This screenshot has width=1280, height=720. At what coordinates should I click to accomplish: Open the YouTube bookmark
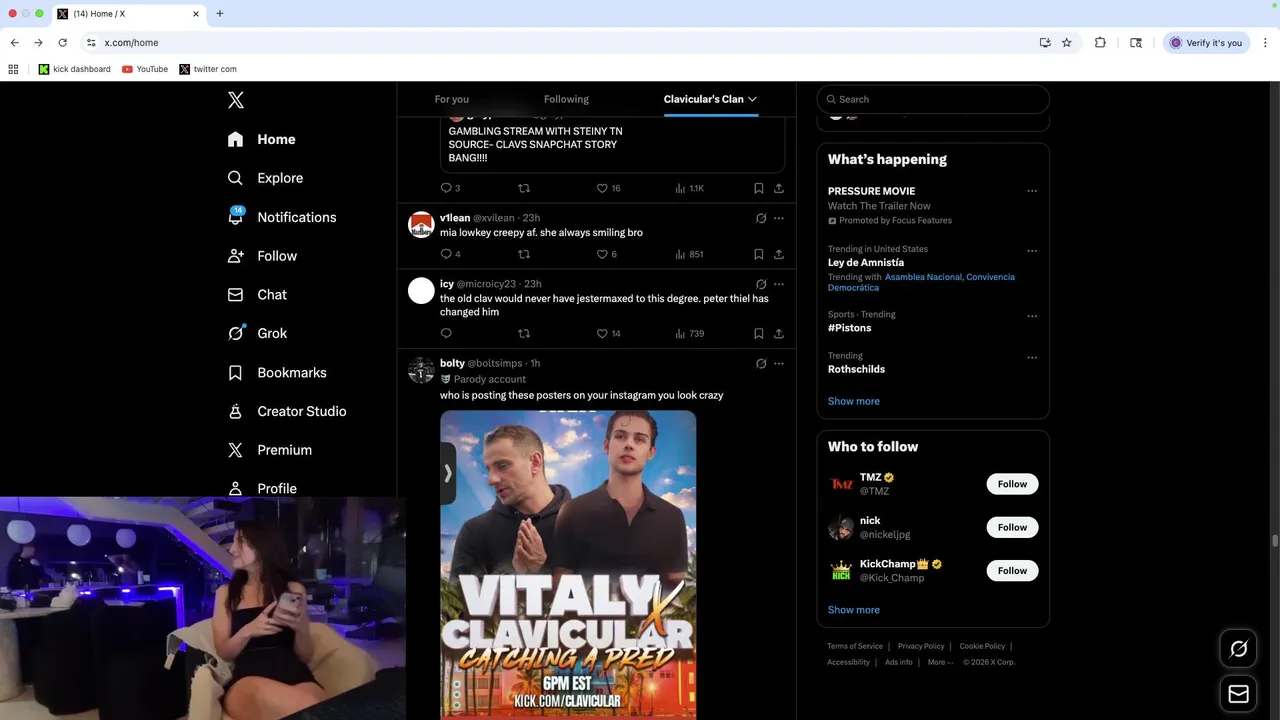pos(145,69)
